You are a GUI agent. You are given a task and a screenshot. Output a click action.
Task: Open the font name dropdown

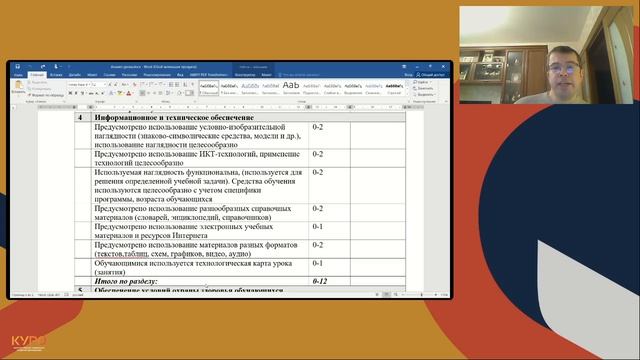click(x=89, y=84)
